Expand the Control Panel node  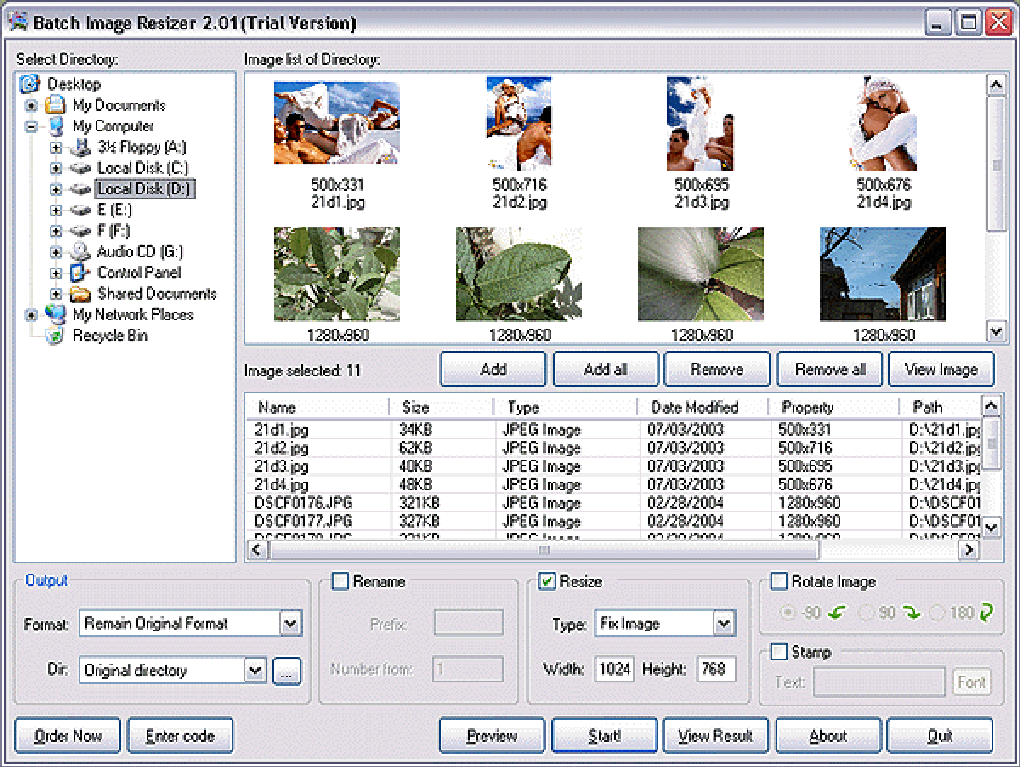coord(56,273)
